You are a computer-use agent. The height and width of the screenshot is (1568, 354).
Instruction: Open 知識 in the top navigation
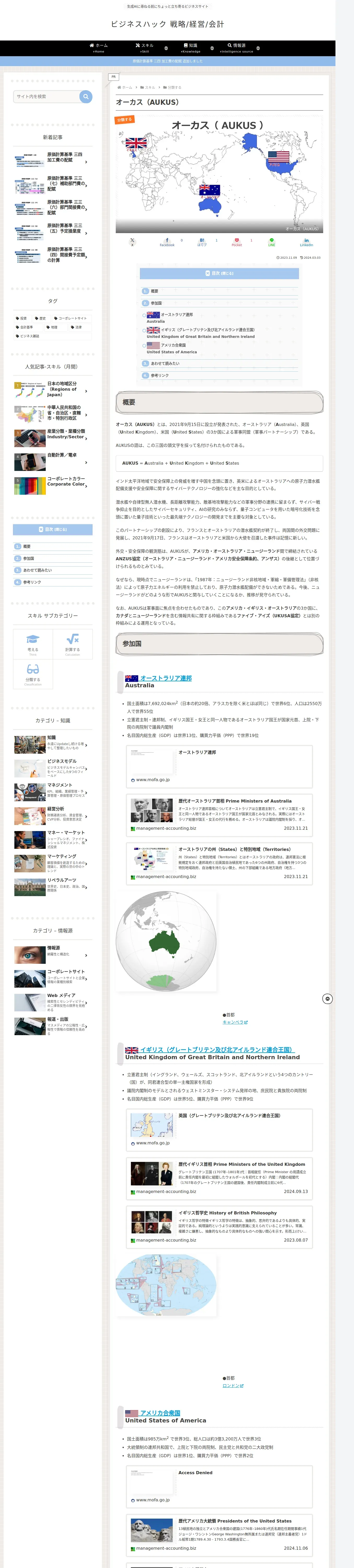(x=190, y=48)
